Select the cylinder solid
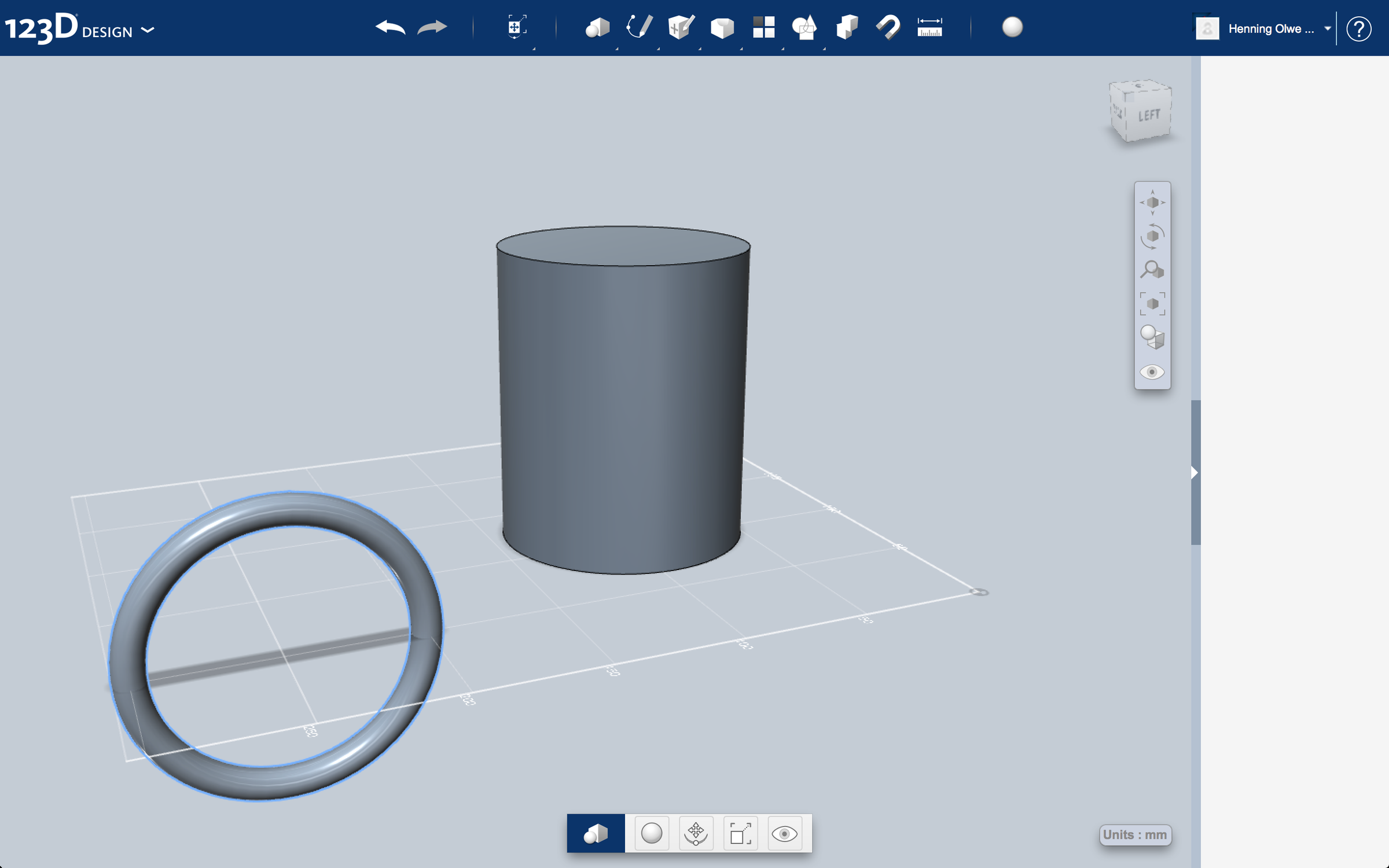Screen dimensions: 1389x868 coord(623,399)
